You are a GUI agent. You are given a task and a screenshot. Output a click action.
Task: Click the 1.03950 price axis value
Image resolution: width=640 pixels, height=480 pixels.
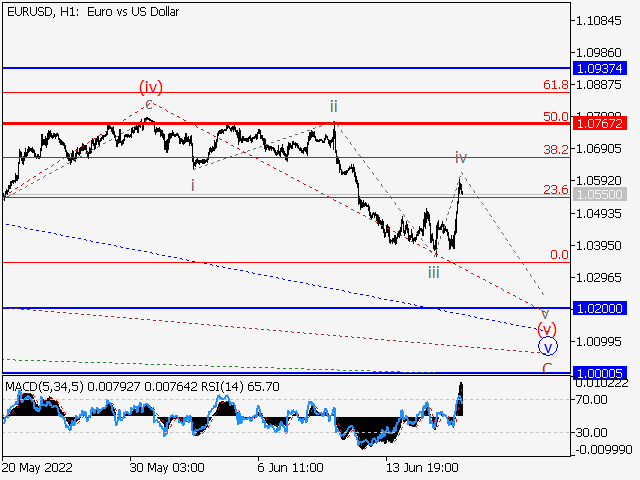(598, 246)
